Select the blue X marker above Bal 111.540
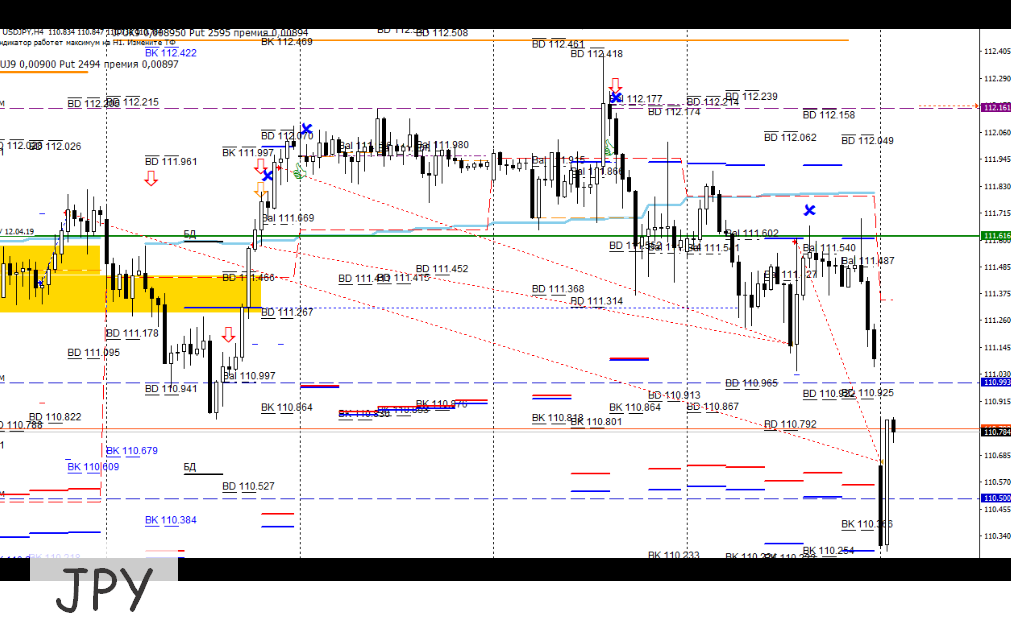Viewport: 1011px width, 633px height. coord(809,209)
